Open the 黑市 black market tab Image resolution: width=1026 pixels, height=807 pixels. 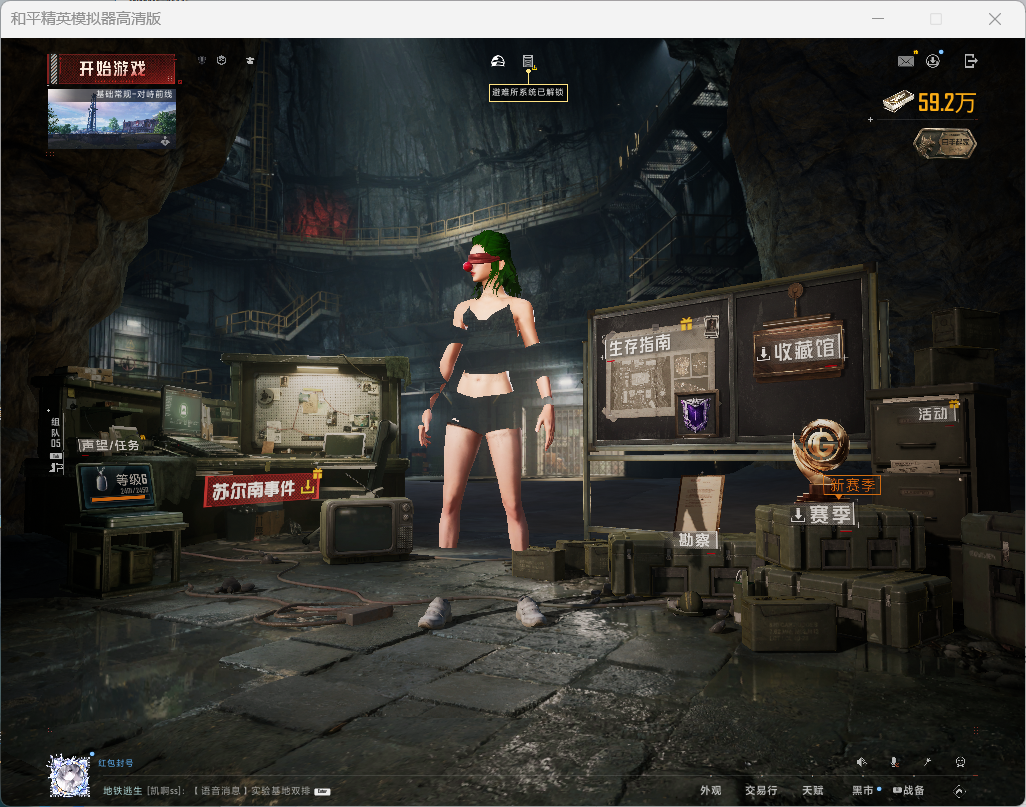tap(862, 791)
